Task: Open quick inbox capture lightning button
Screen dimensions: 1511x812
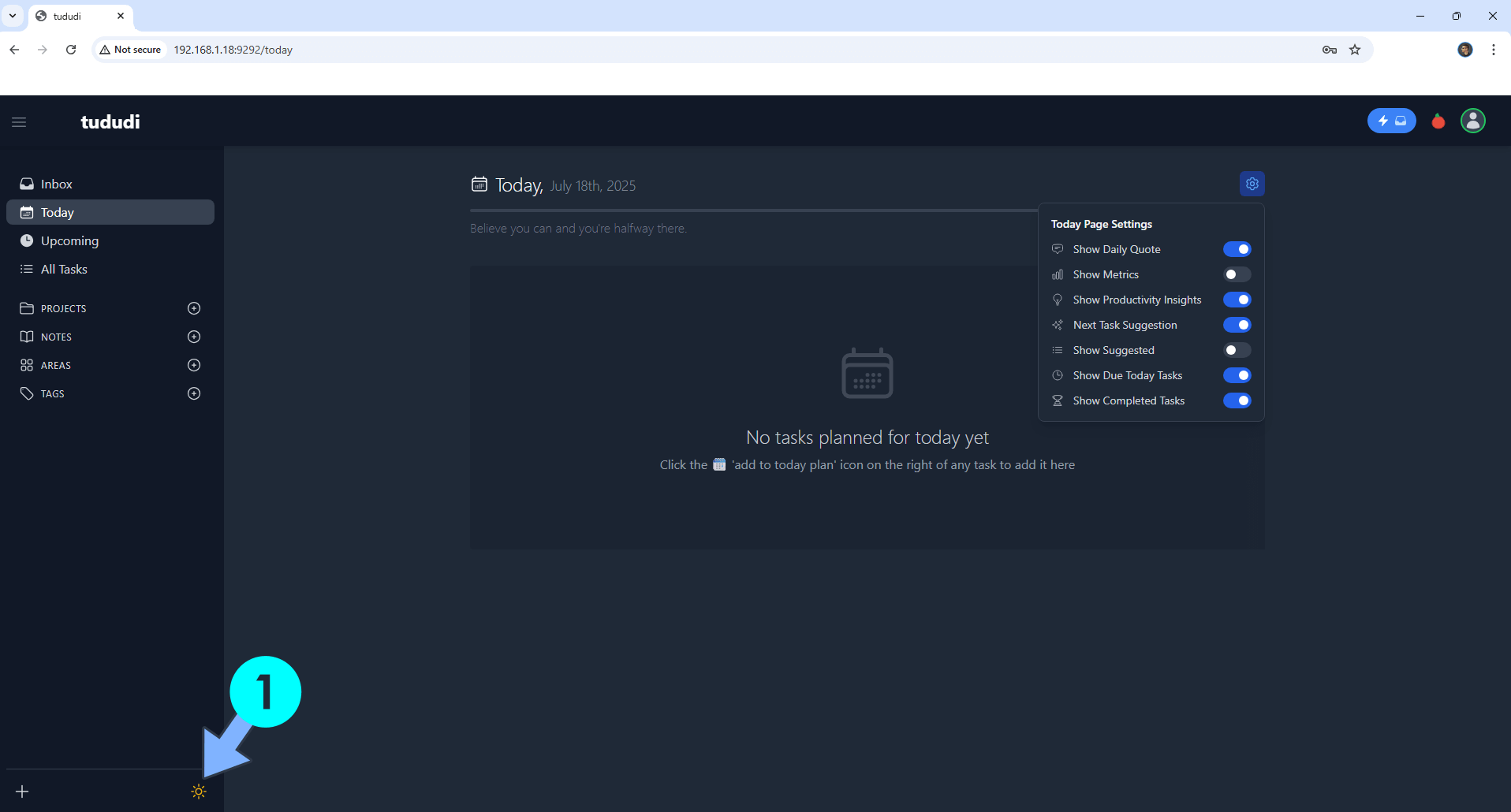Action: (1391, 121)
